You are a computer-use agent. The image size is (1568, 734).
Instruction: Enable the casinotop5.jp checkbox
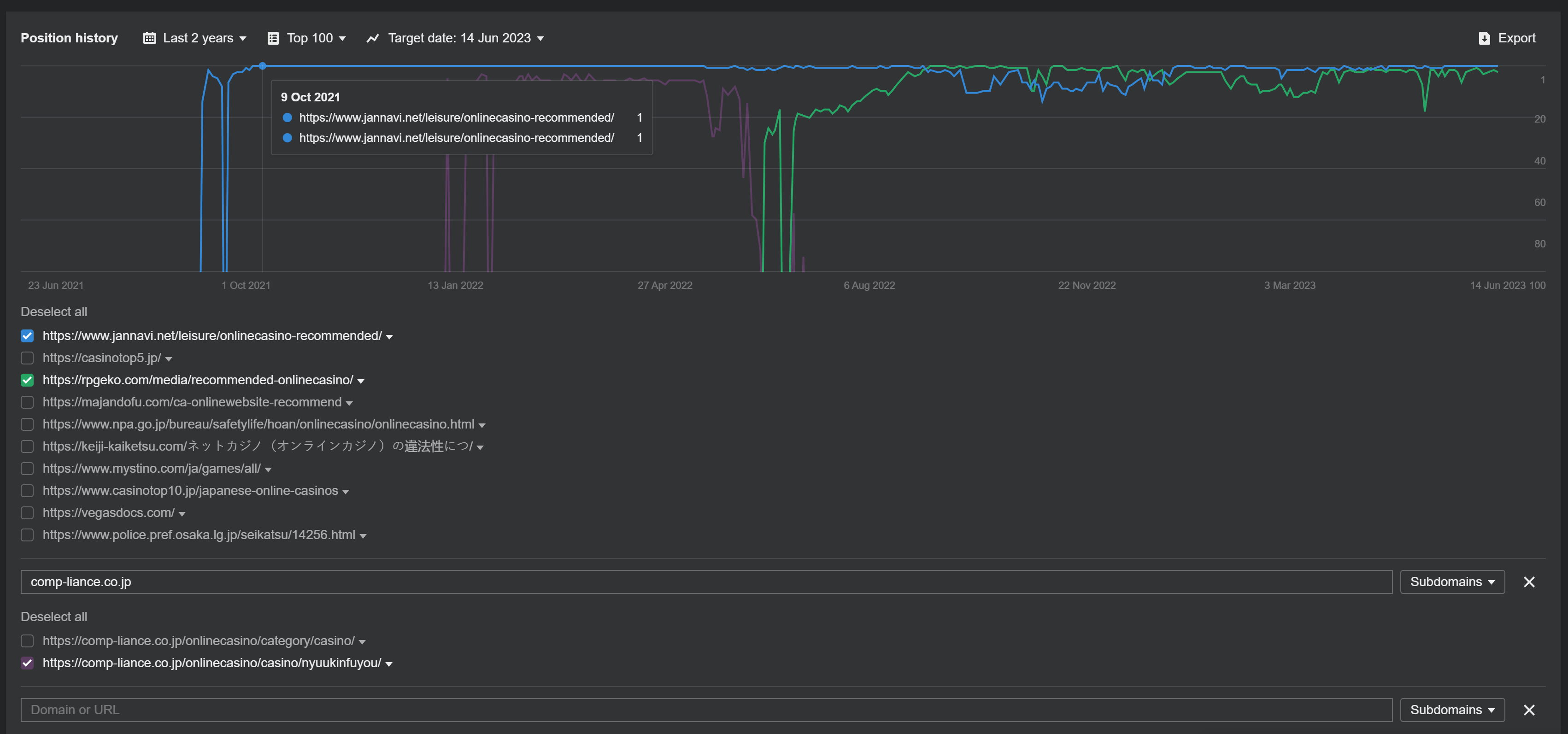(x=27, y=358)
